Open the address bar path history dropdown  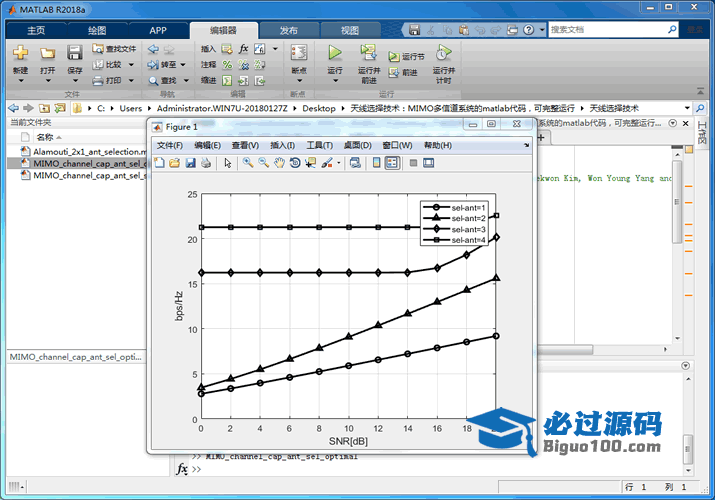coord(687,108)
